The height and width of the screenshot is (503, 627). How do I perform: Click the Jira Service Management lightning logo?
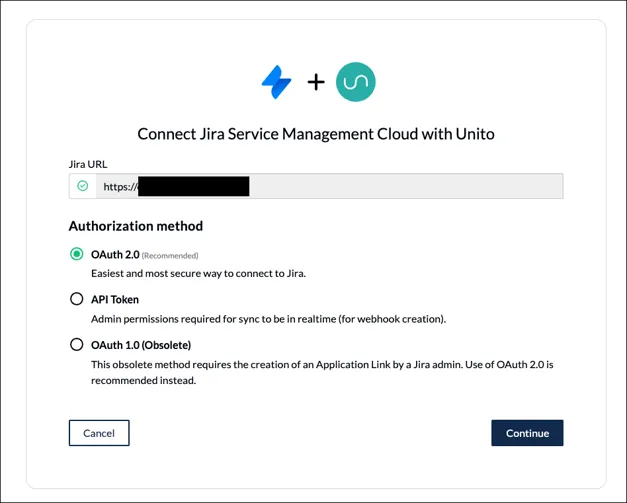pyautogui.click(x=276, y=82)
